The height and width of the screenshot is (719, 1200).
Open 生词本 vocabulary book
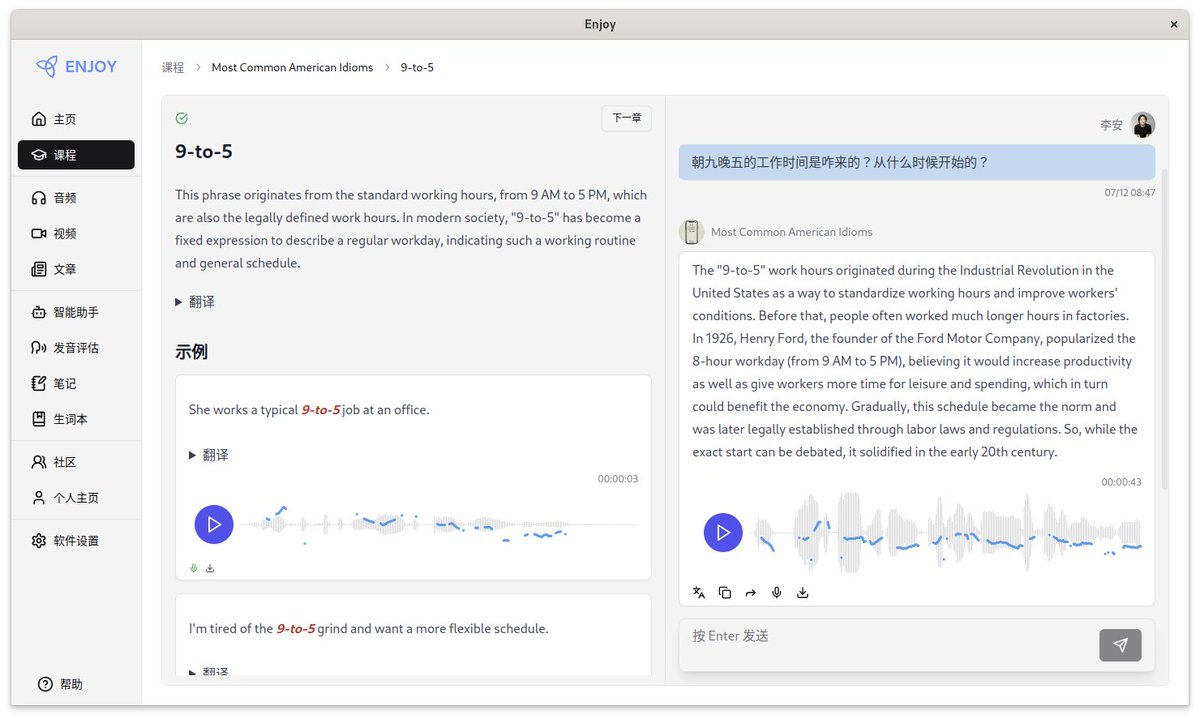[x=76, y=419]
